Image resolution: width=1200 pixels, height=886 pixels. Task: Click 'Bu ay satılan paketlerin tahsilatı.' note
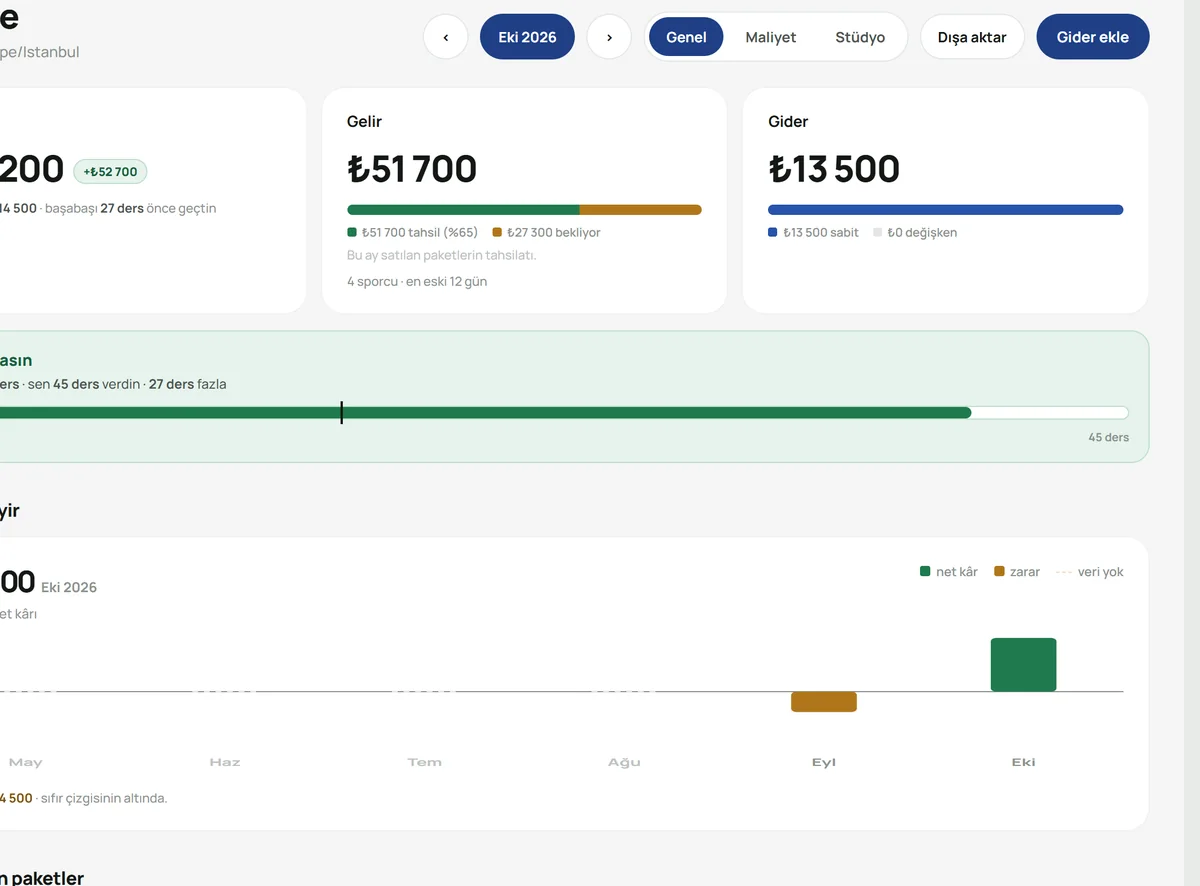(x=442, y=255)
